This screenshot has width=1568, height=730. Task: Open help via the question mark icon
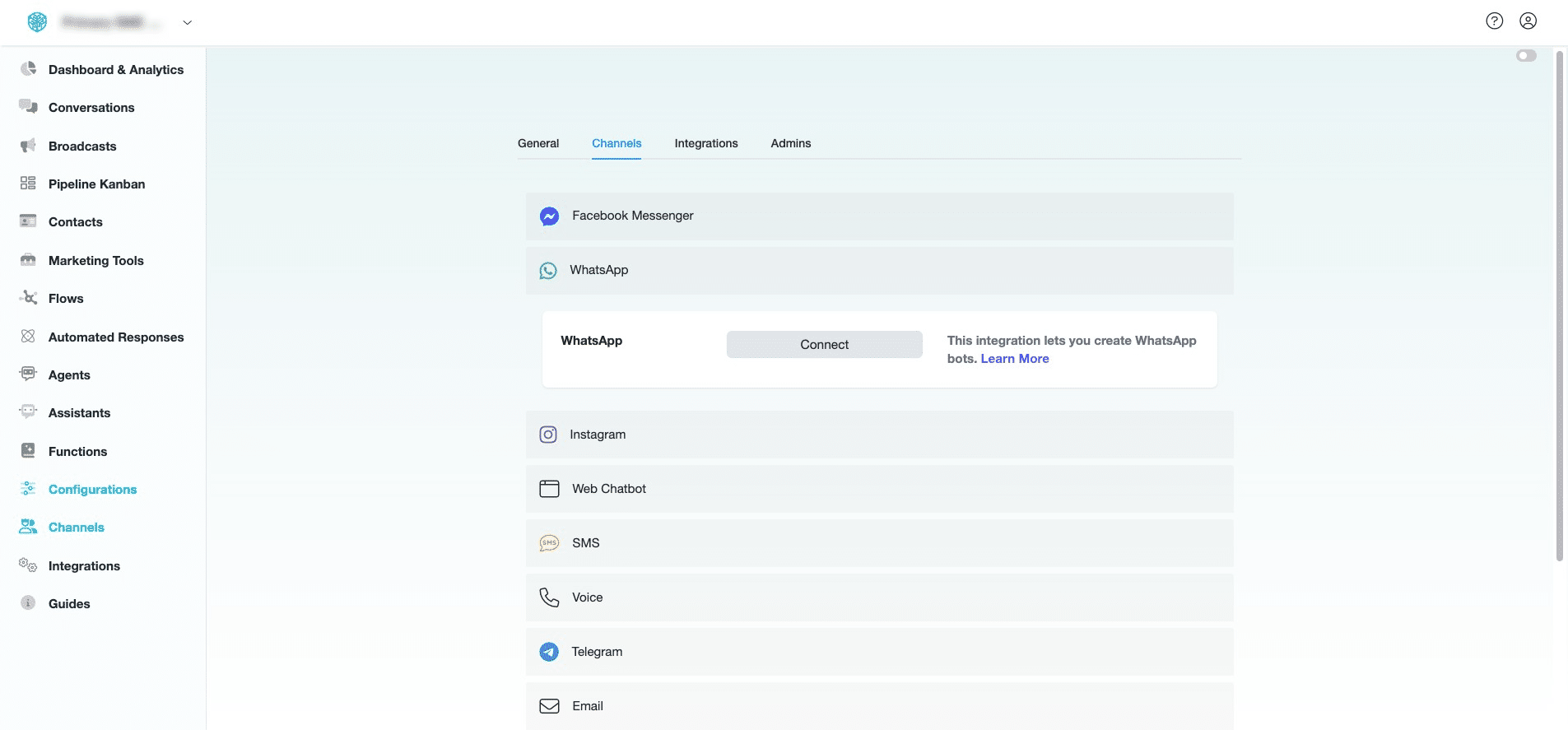[x=1495, y=21]
